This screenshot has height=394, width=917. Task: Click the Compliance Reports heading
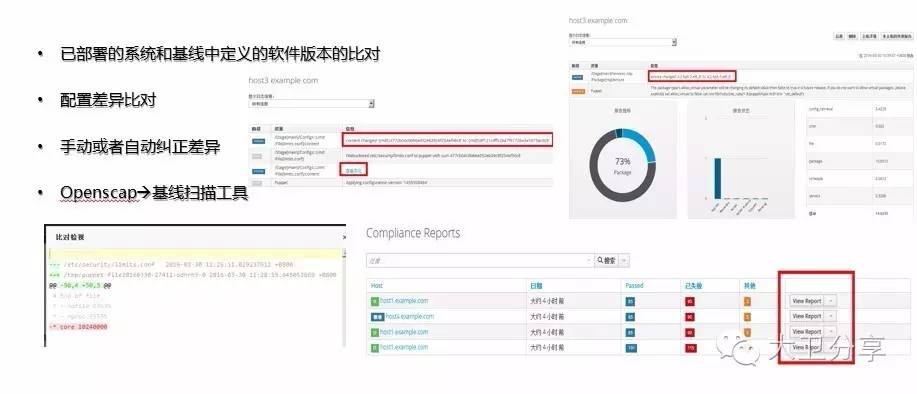(x=413, y=233)
